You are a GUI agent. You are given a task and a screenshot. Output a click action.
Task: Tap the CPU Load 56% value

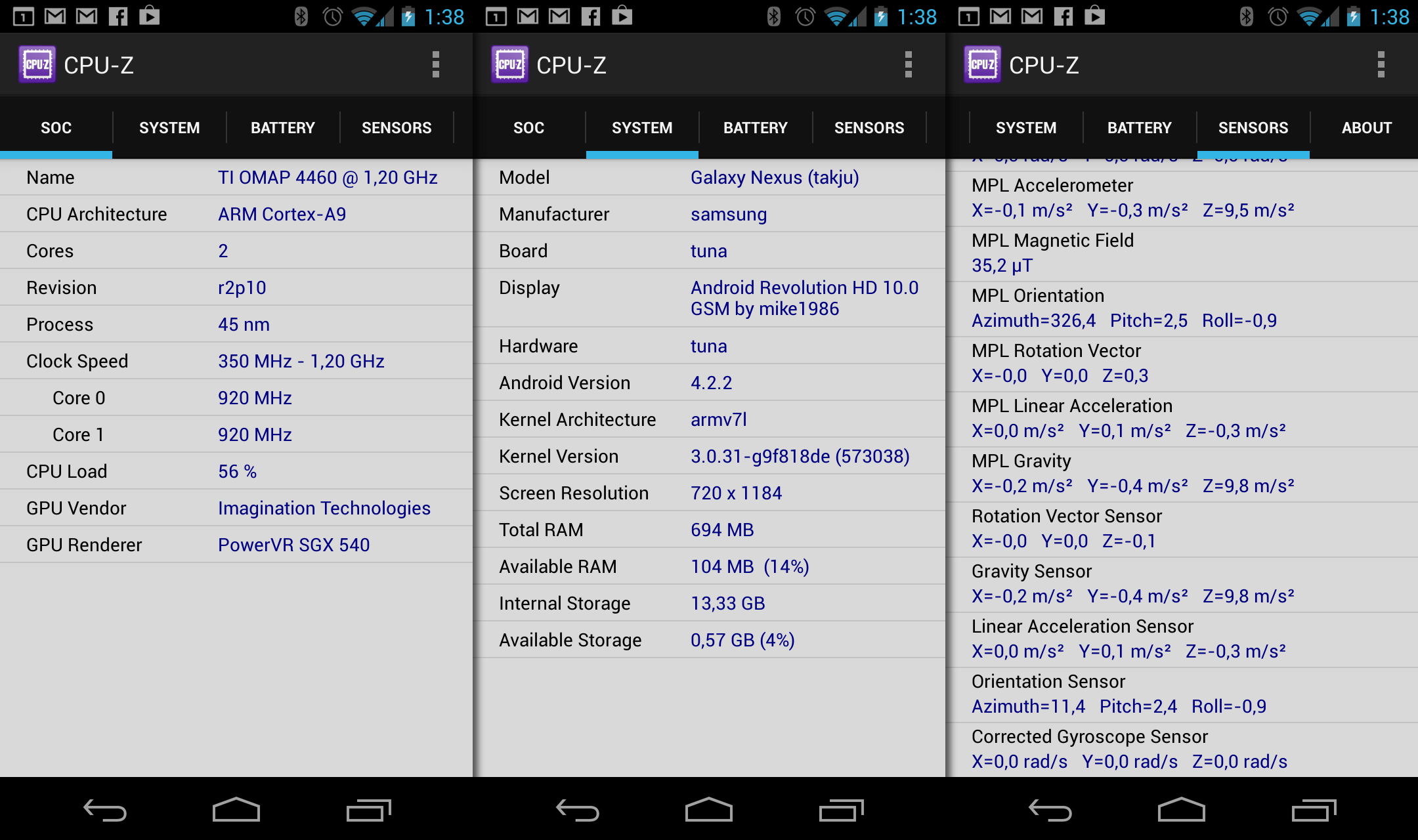(x=237, y=471)
